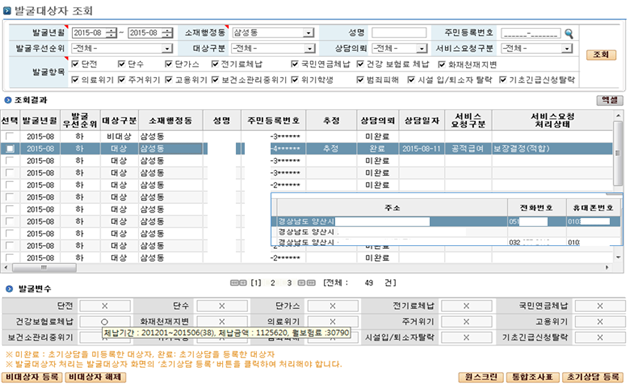Click 보장결정(적합) cell in selected row

(553, 149)
